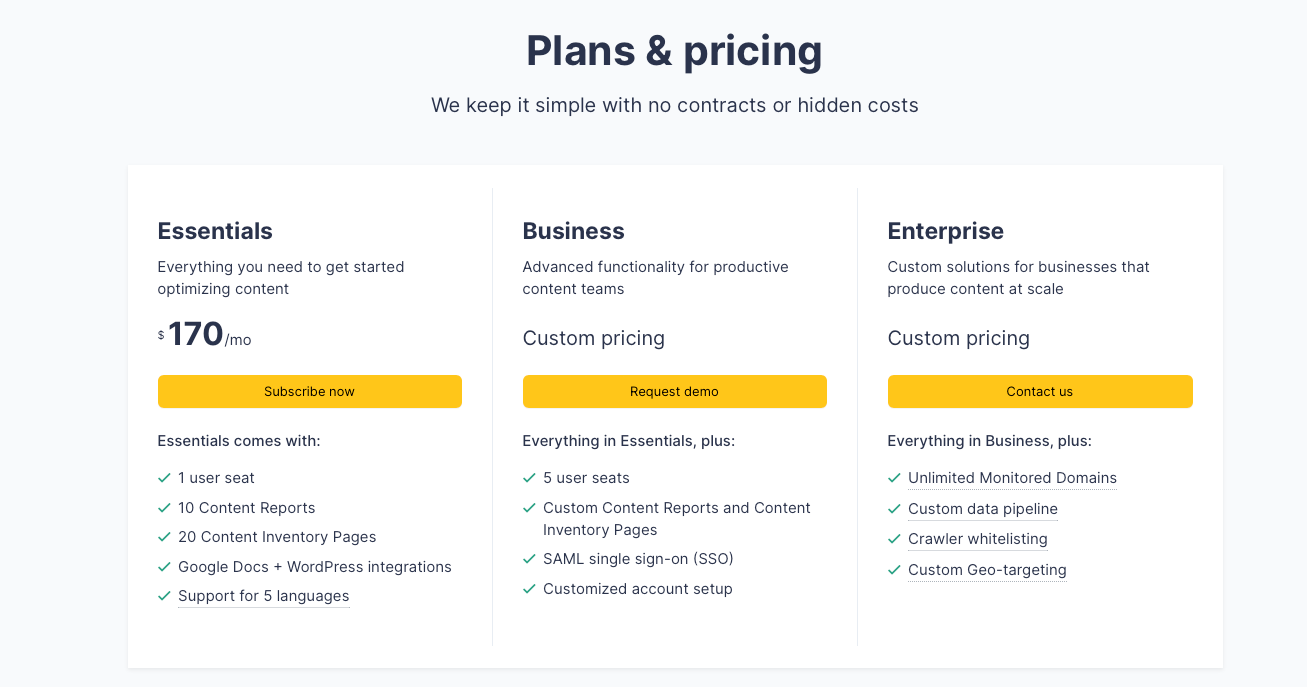Click checkmark next to SAML single sign-on
This screenshot has width=1307, height=687.
[x=529, y=559]
